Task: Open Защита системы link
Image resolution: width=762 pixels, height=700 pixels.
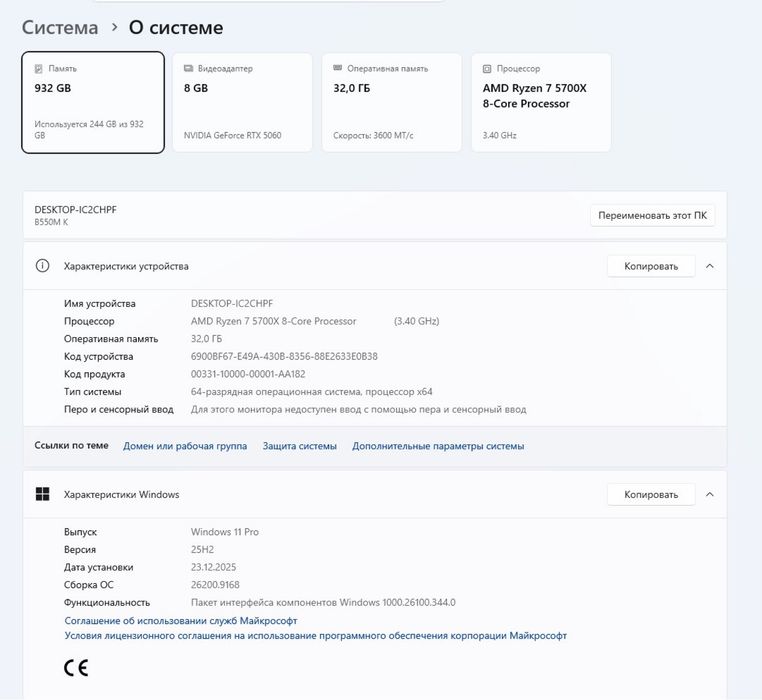Action: pyautogui.click(x=299, y=446)
